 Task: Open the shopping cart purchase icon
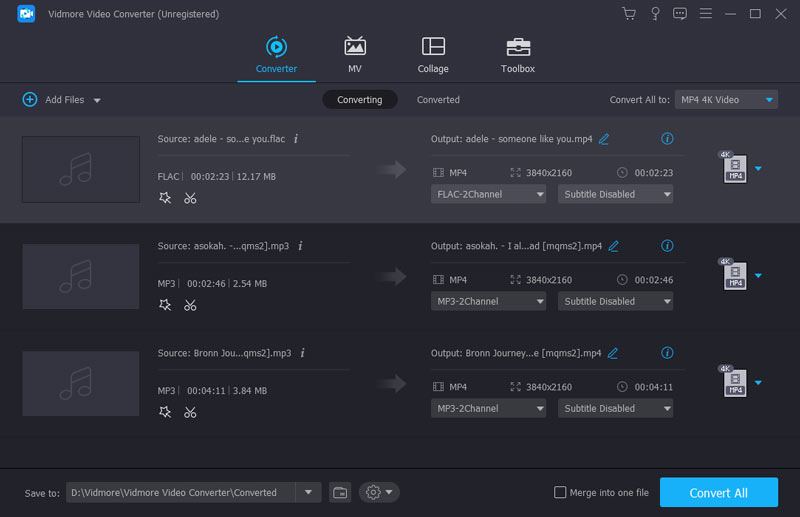[x=629, y=14]
